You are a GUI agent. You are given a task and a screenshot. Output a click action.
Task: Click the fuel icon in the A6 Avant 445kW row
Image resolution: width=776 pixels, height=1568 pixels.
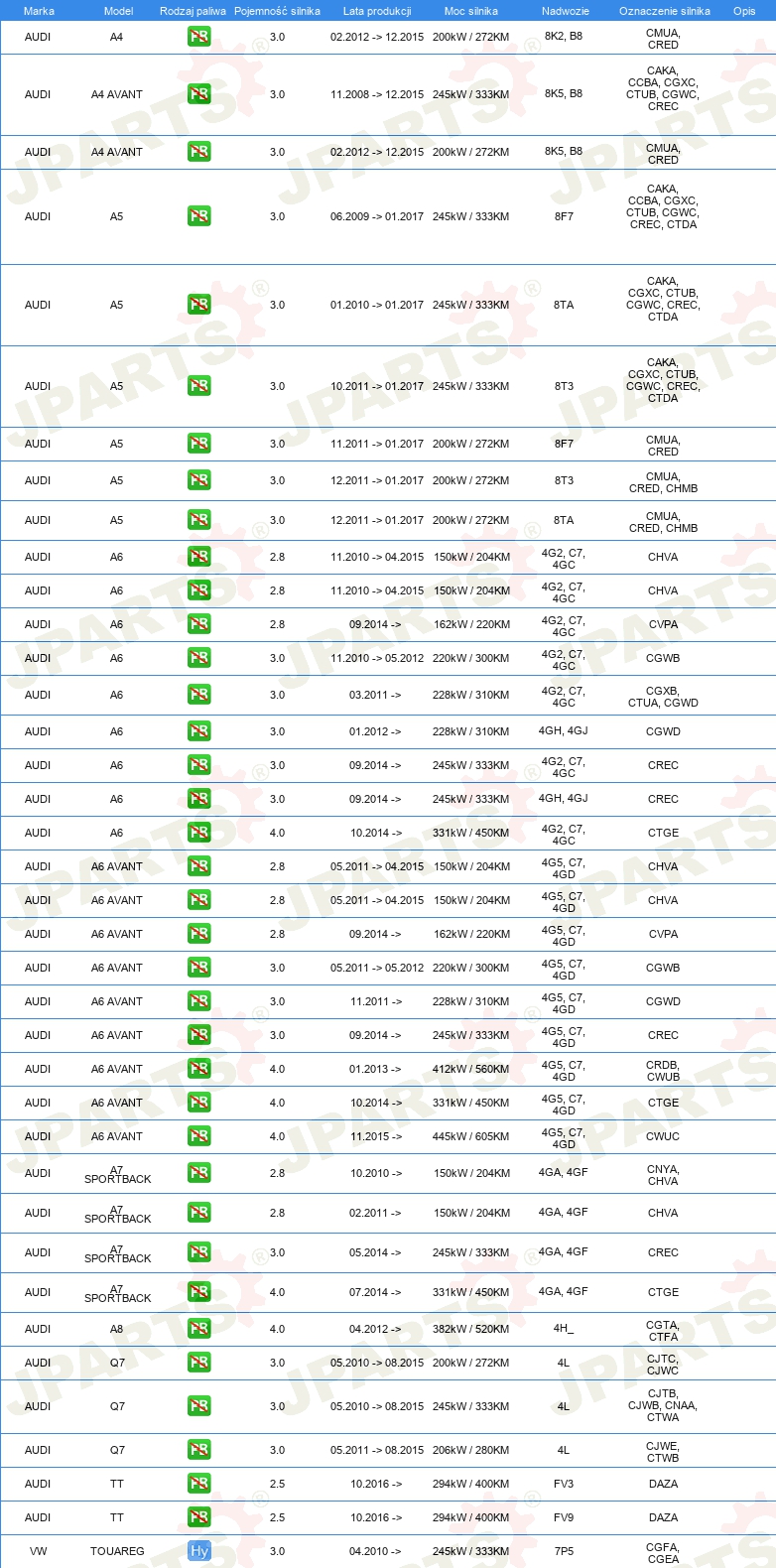pos(199,1136)
